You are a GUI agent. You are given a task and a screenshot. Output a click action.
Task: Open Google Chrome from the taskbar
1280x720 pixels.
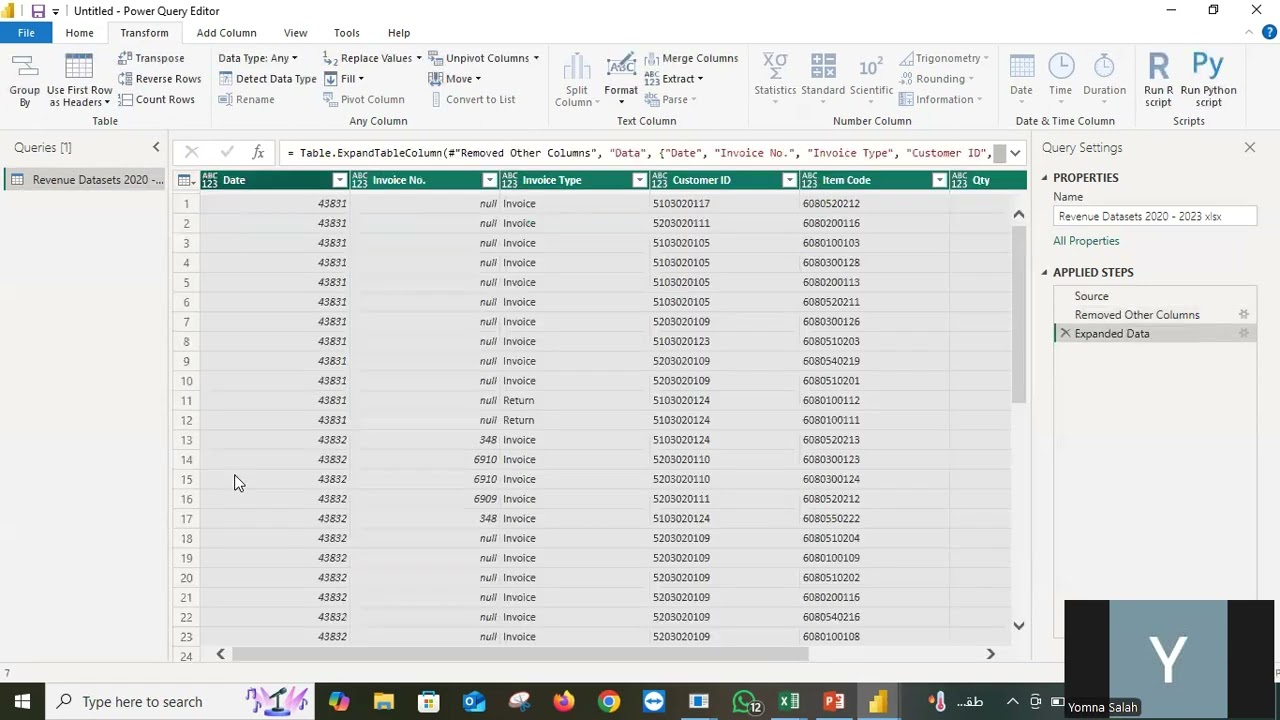pyautogui.click(x=609, y=702)
